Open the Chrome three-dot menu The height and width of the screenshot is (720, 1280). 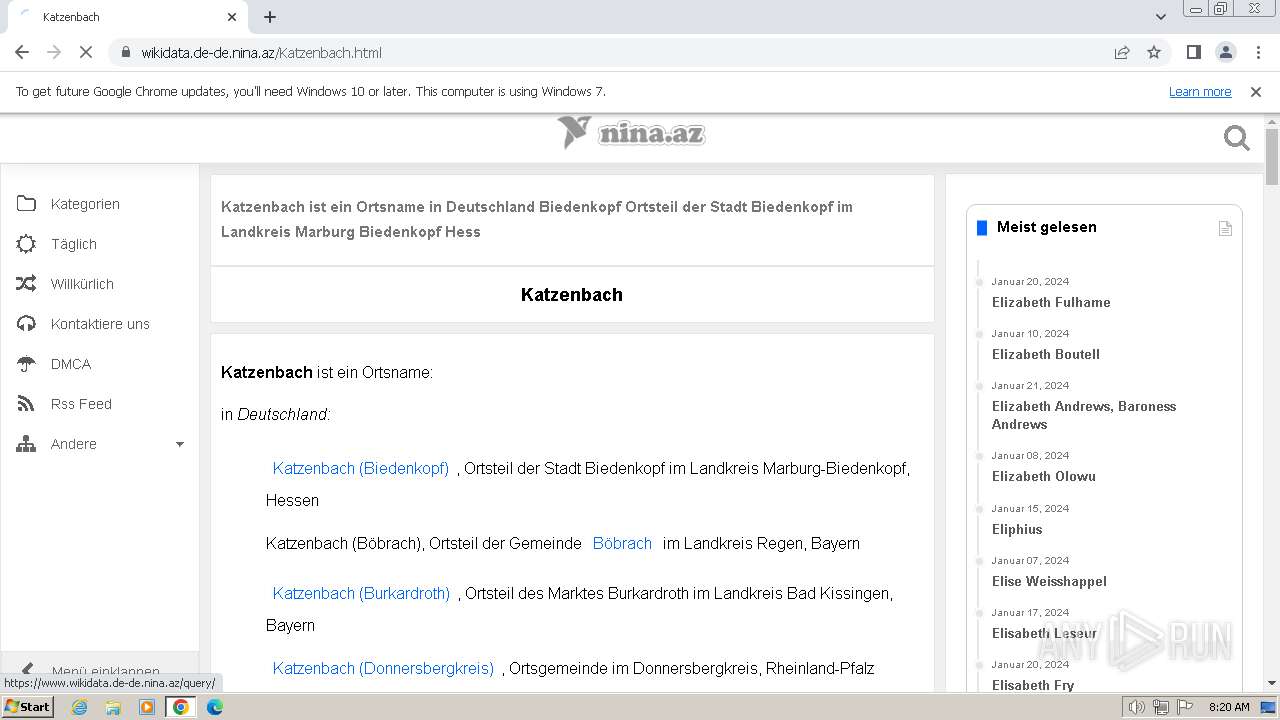(1257, 53)
